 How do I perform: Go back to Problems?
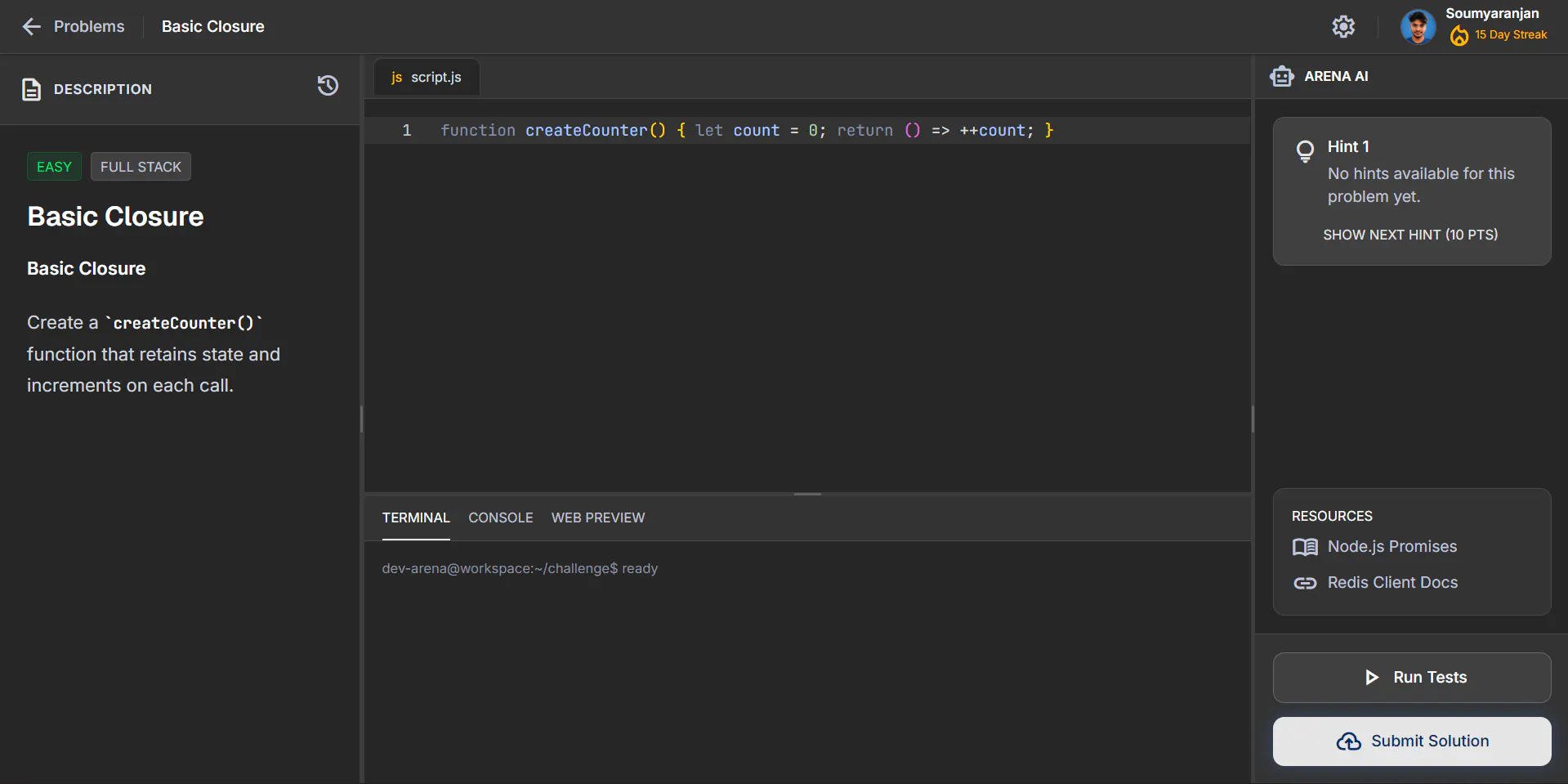(89, 26)
